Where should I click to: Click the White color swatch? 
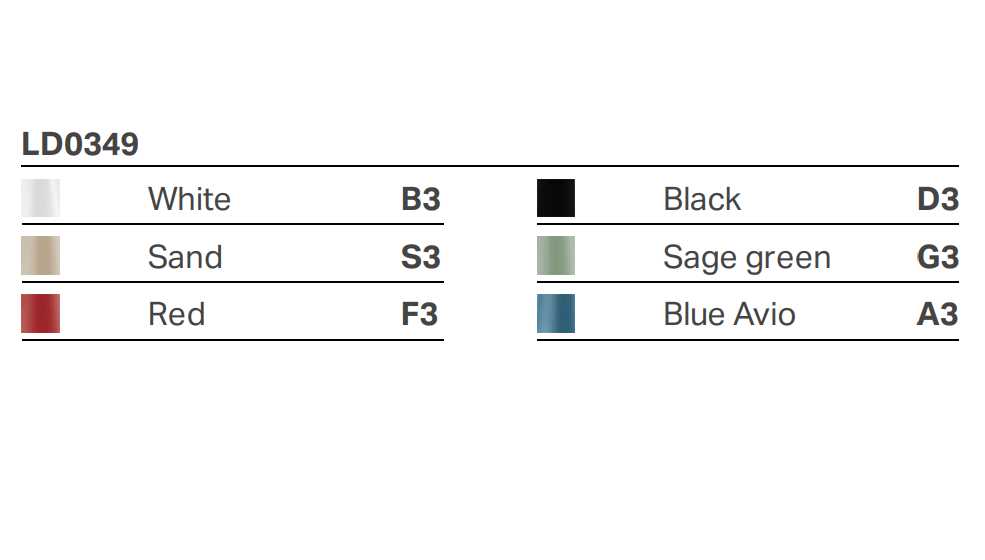pyautogui.click(x=41, y=198)
